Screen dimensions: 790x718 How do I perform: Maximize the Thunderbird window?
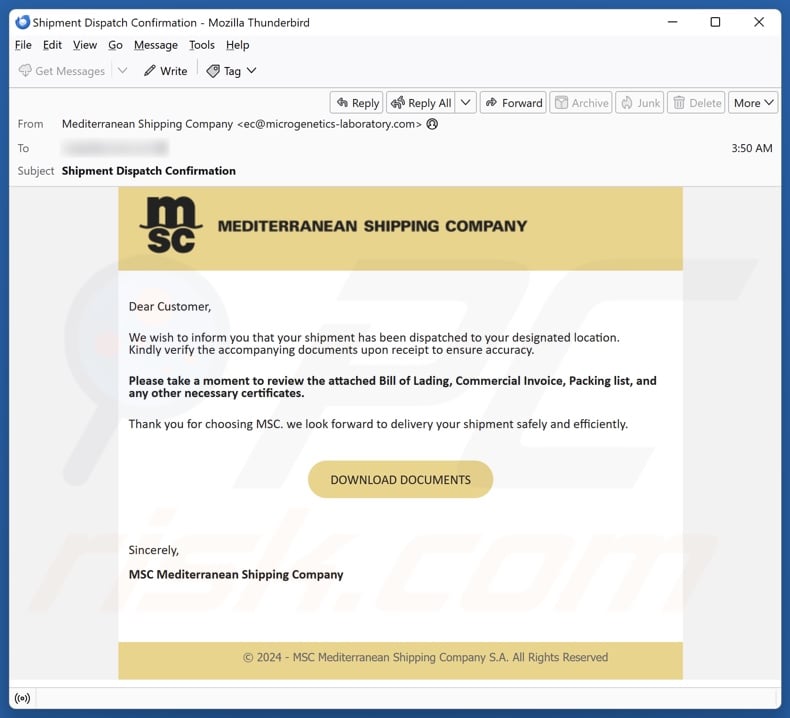click(x=715, y=22)
